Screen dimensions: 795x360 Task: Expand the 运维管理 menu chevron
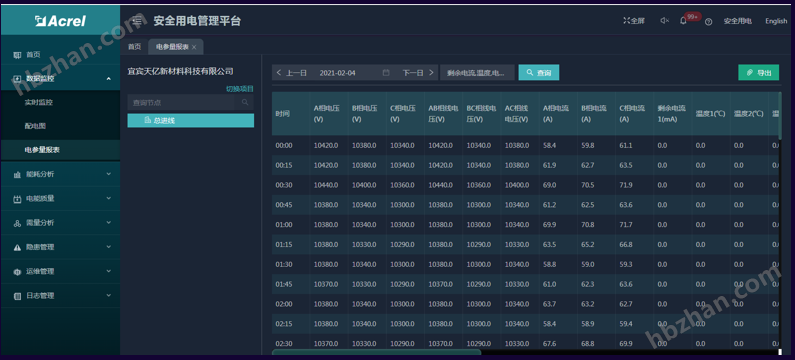point(109,271)
